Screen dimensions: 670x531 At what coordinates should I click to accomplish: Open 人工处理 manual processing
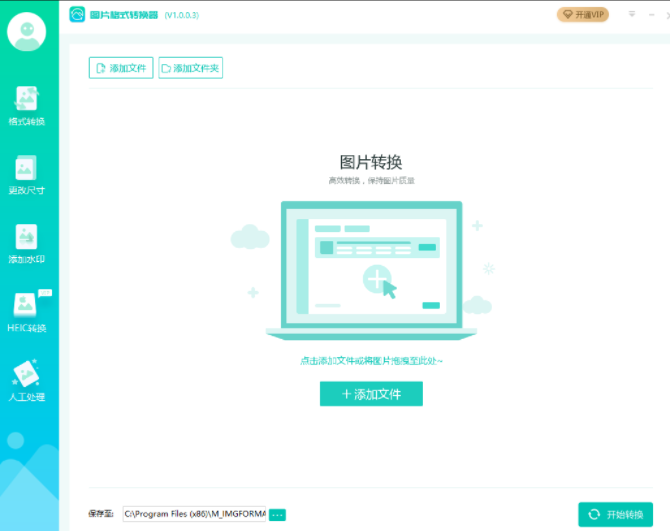click(x=27, y=381)
